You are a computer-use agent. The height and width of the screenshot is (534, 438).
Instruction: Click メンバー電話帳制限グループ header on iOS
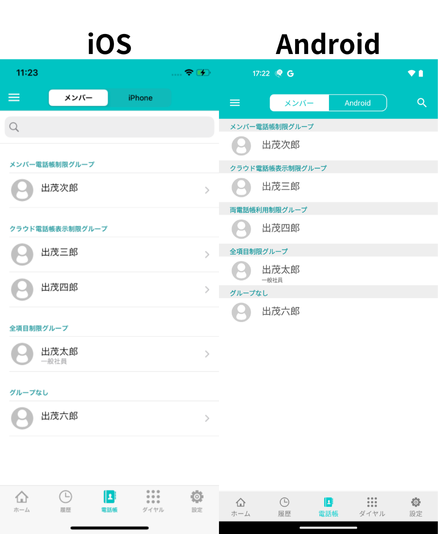(x=52, y=164)
